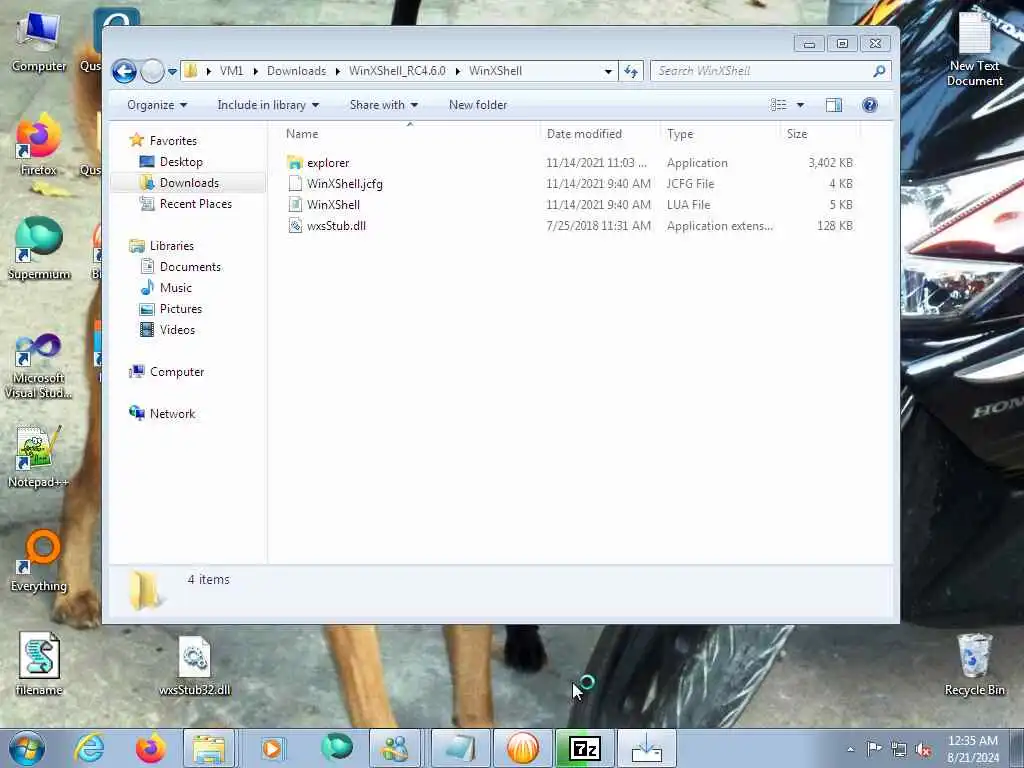Viewport: 1024px width, 768px height.
Task: Go back with the Explorer Back arrow
Action: [x=124, y=71]
